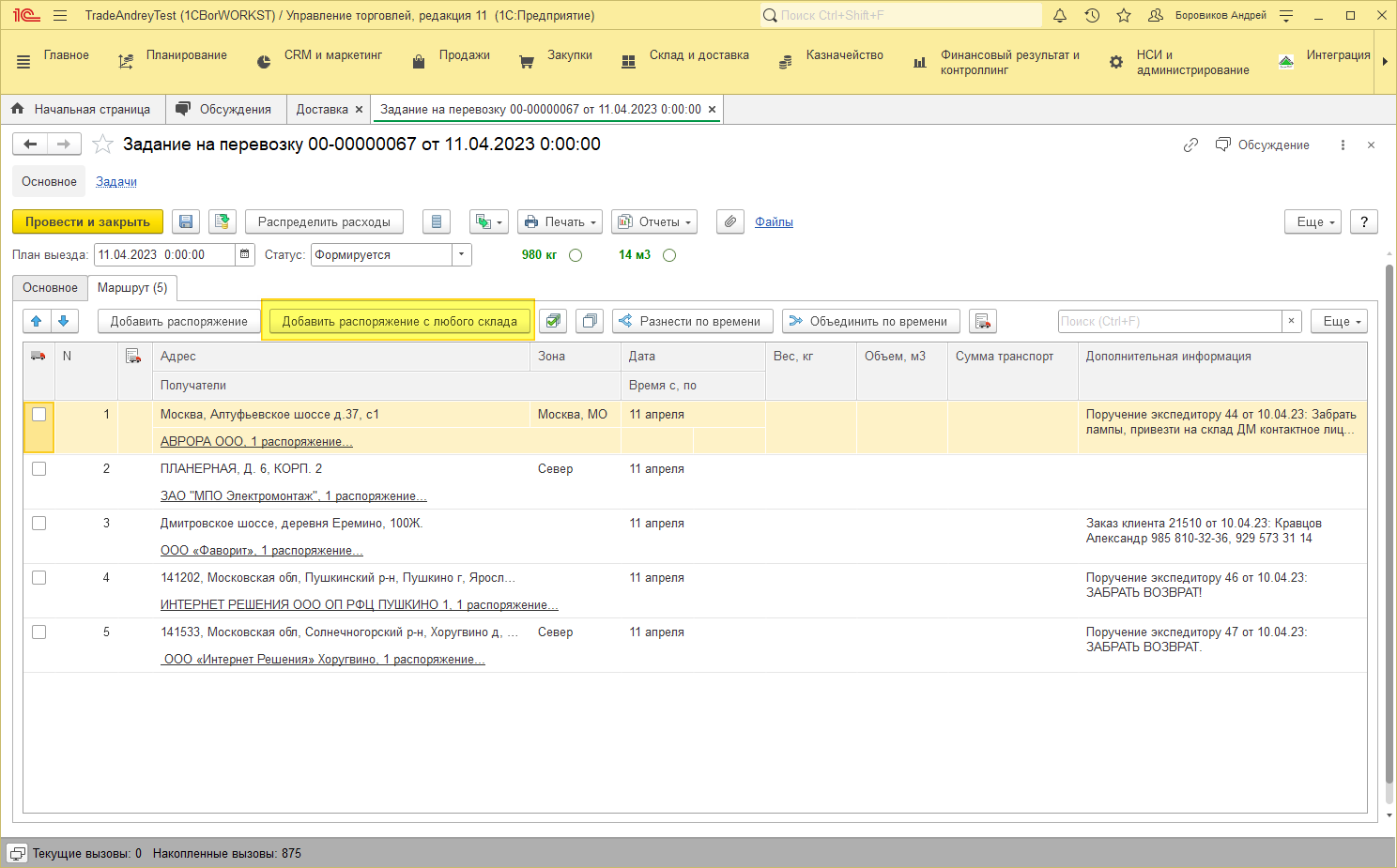Click the post document icon next to save
This screenshot has height=868, width=1397.
click(x=223, y=221)
